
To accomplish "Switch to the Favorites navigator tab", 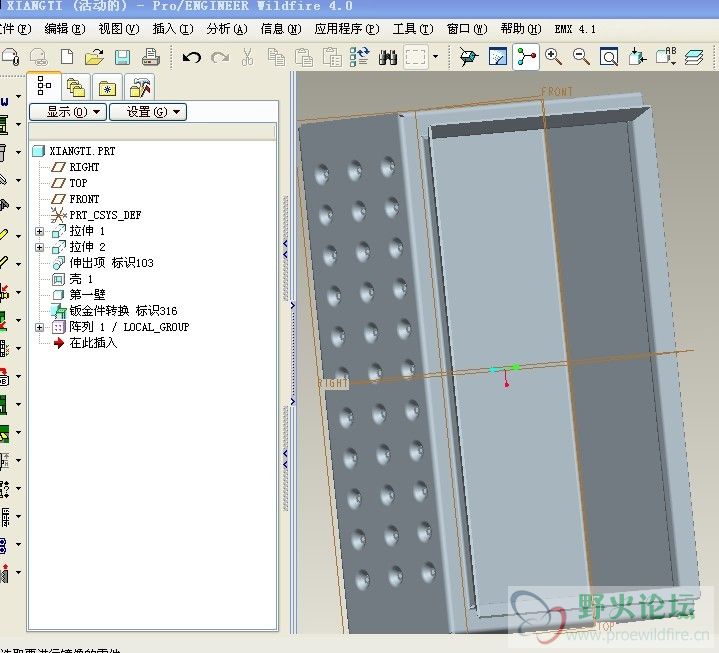I will point(107,87).
